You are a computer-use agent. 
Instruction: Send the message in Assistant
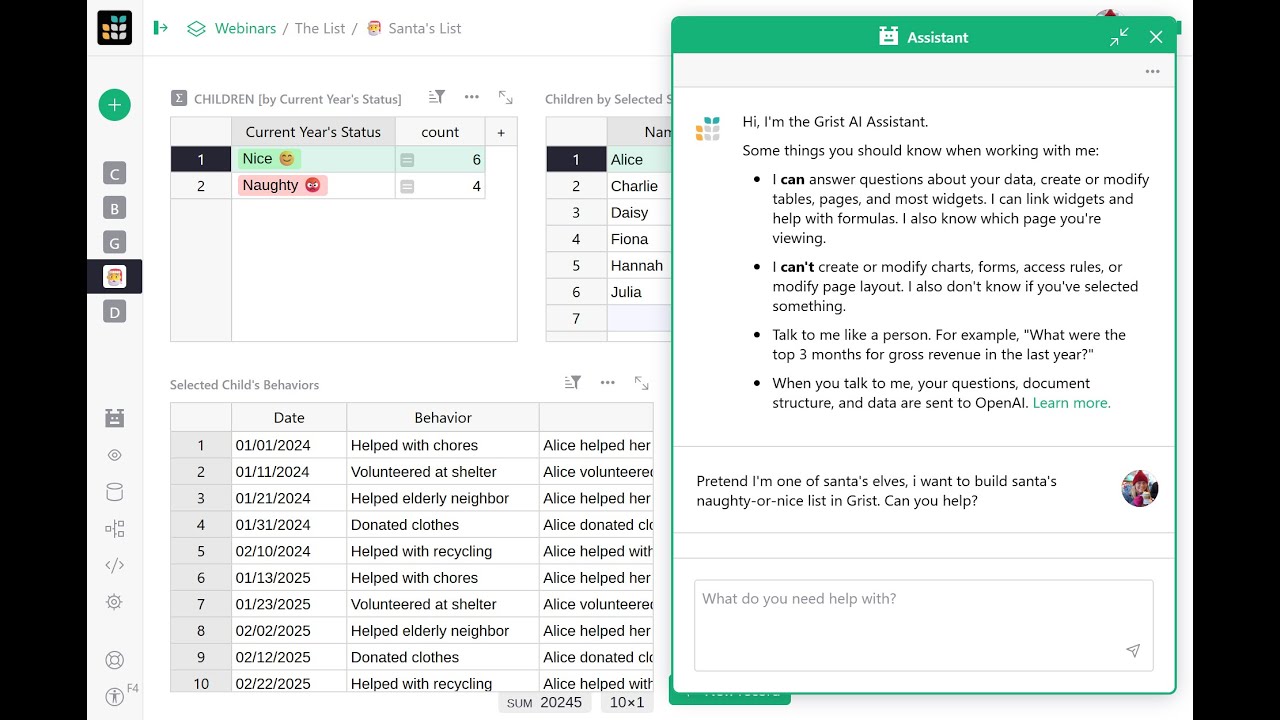coord(1133,650)
